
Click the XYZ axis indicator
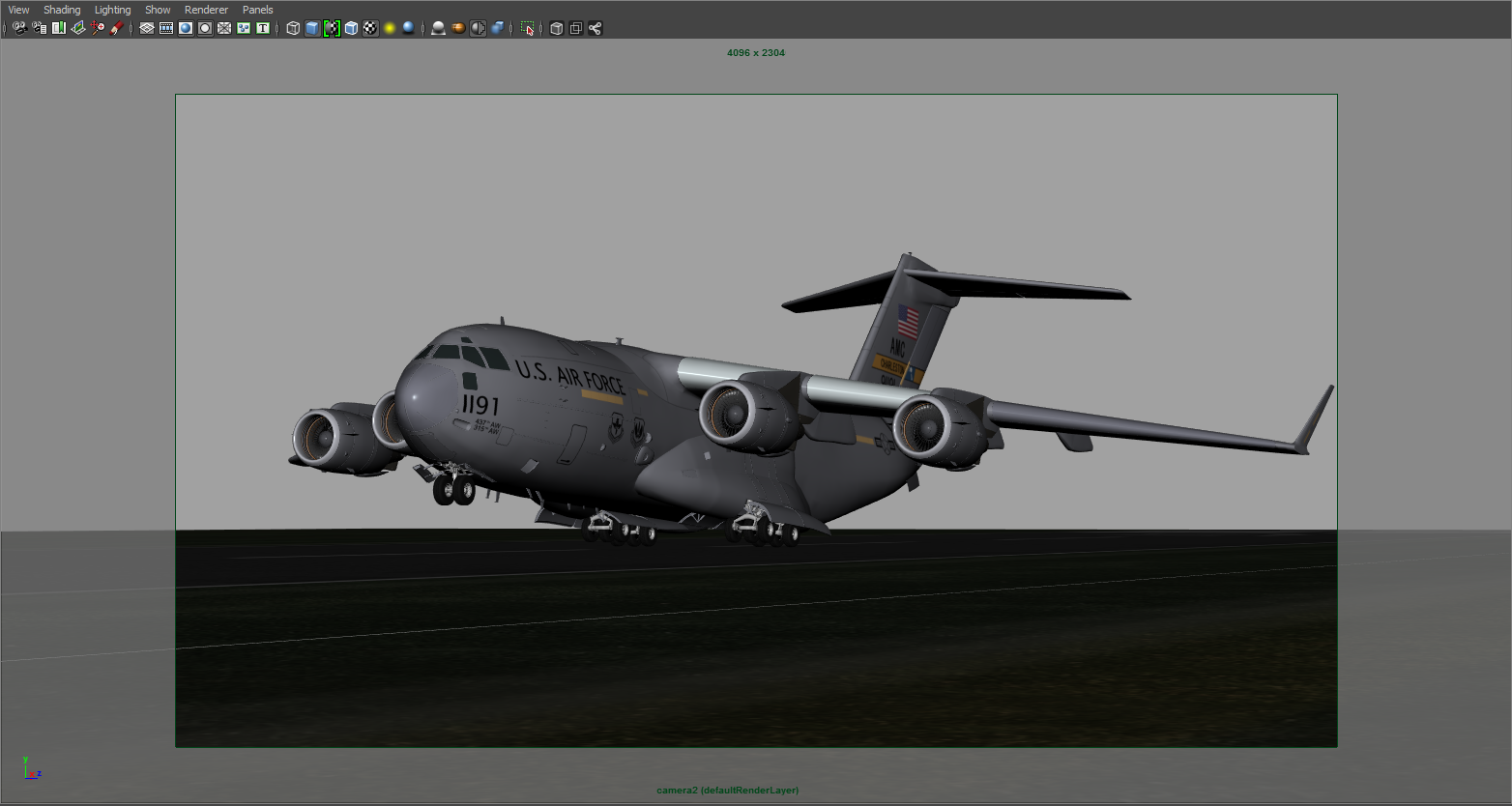(x=31, y=769)
